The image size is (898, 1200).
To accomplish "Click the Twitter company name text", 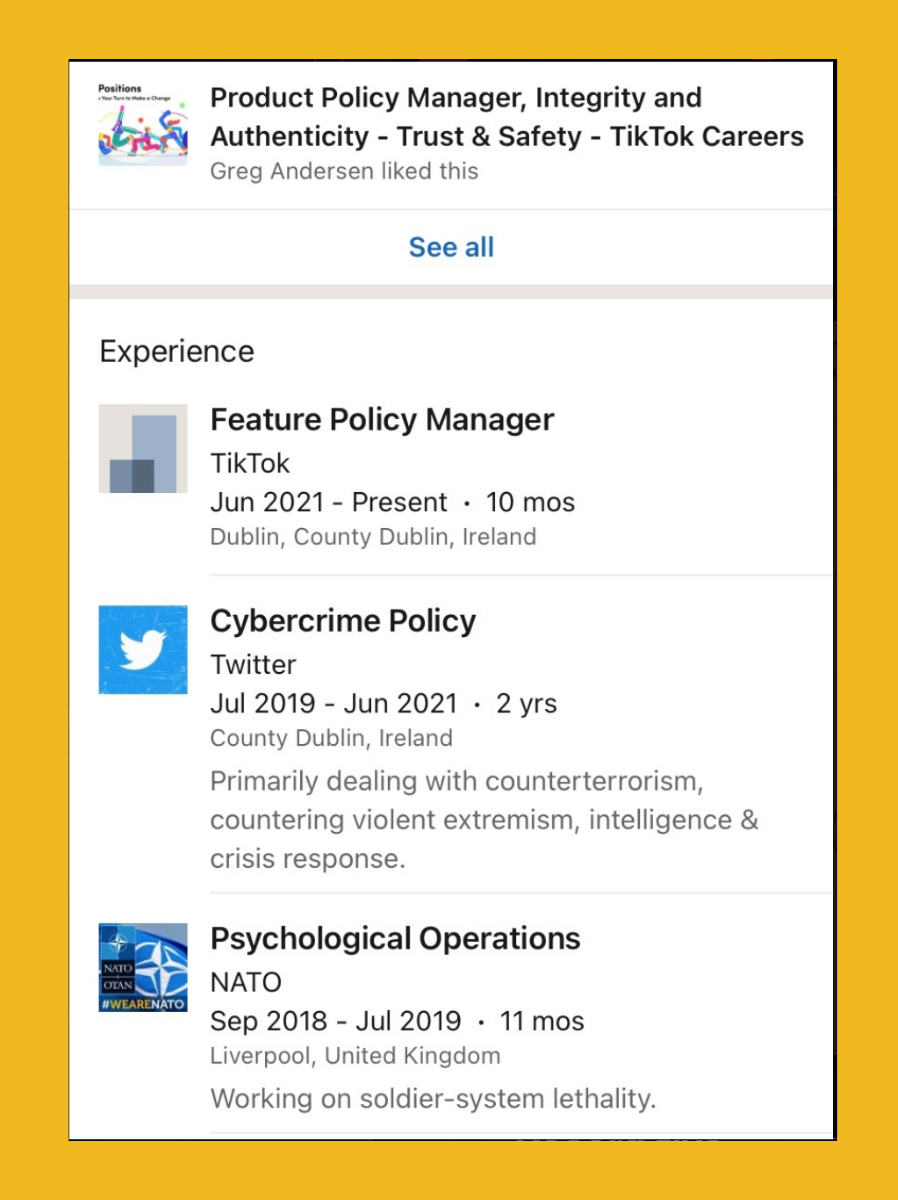I will point(253,665).
